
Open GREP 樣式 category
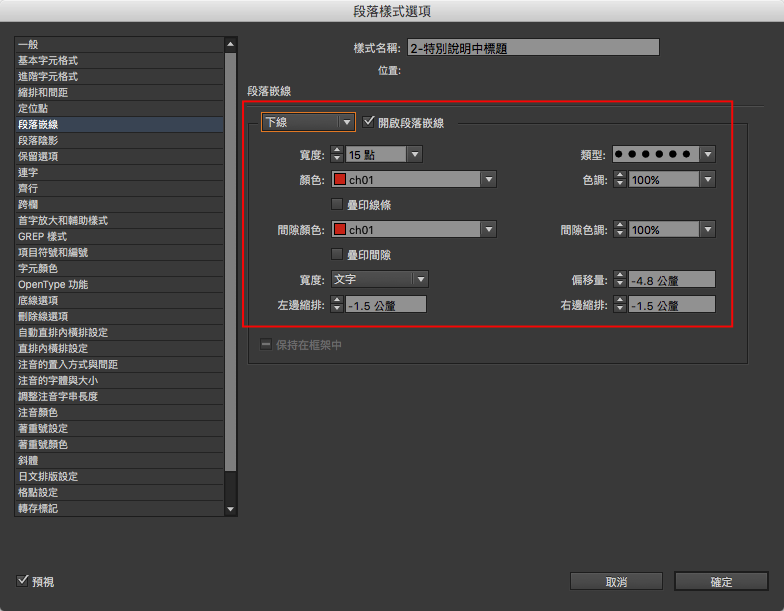pyautogui.click(x=119, y=236)
